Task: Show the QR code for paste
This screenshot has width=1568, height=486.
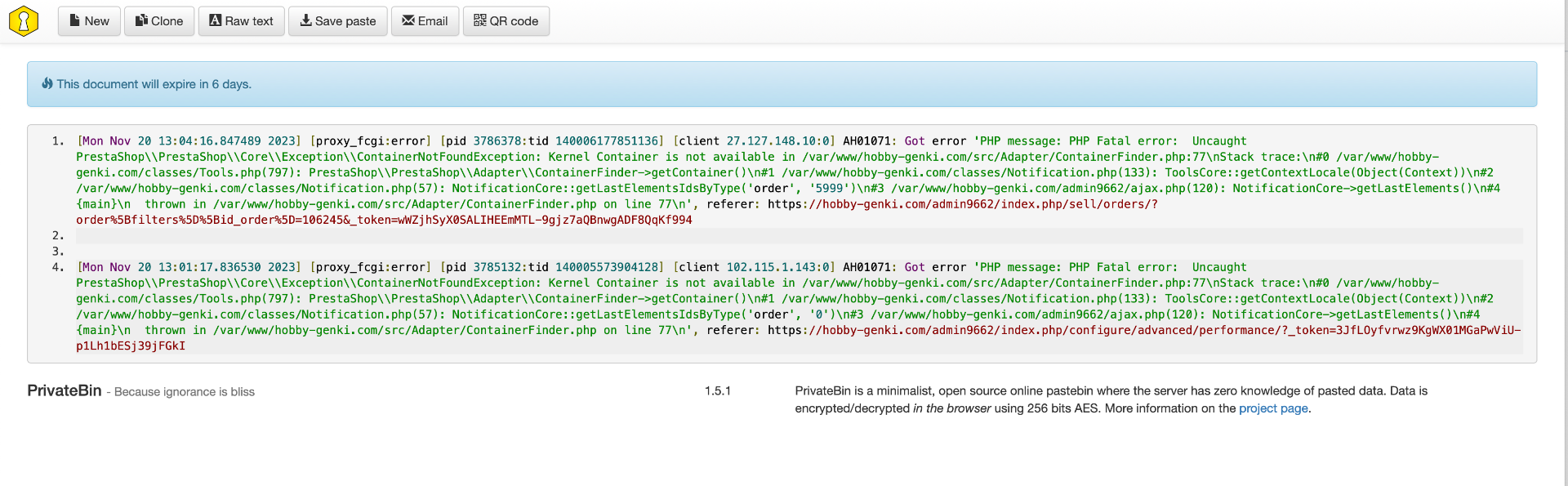Action: (x=506, y=21)
